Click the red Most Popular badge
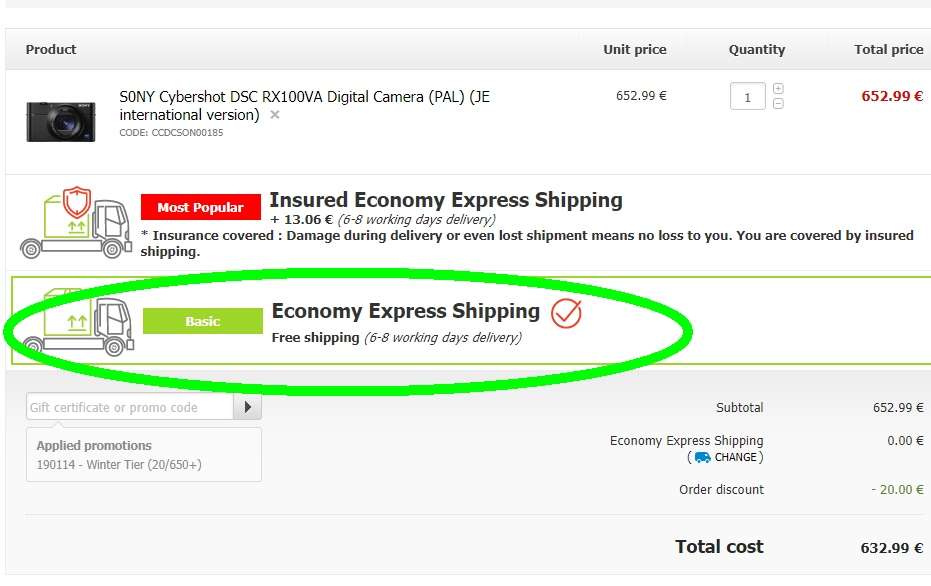The width and height of the screenshot is (931, 586). click(x=200, y=207)
